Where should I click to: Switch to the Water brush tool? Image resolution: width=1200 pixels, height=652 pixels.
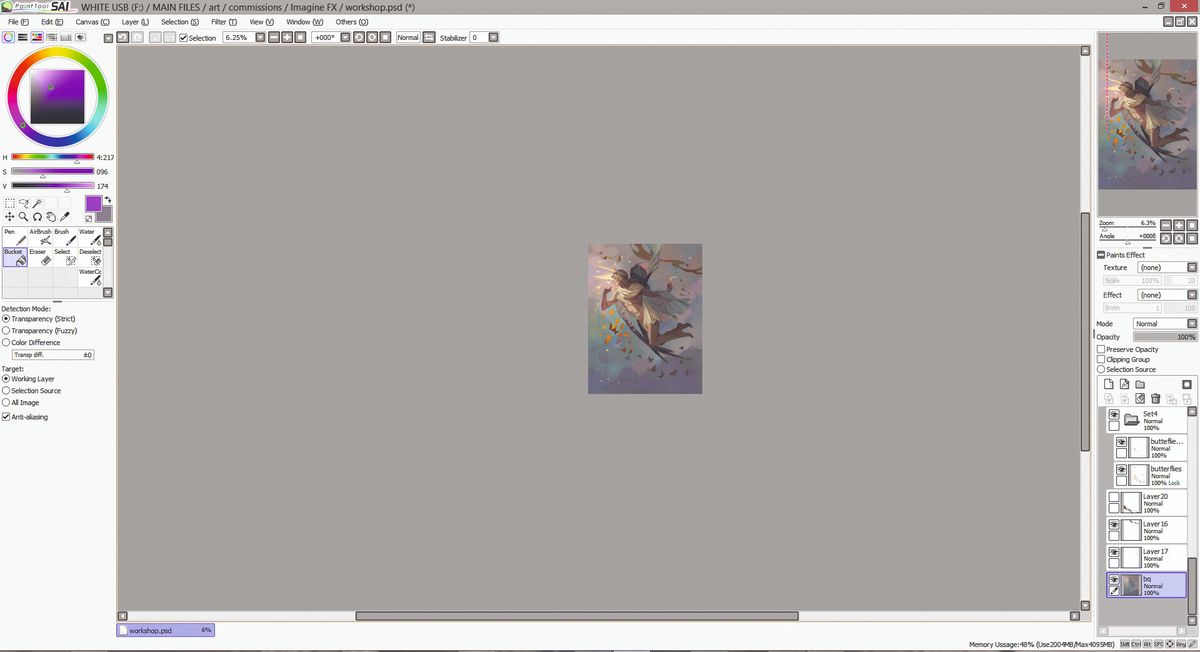(x=88, y=238)
